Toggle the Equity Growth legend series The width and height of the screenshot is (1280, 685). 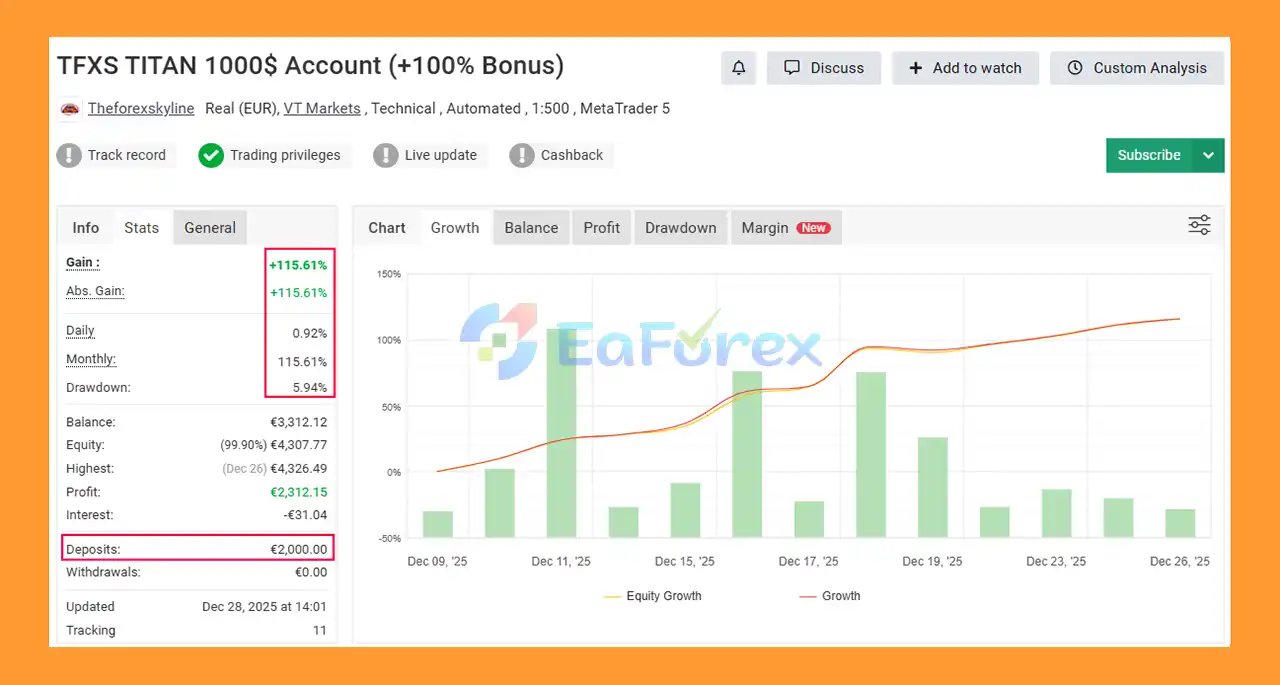(x=652, y=596)
